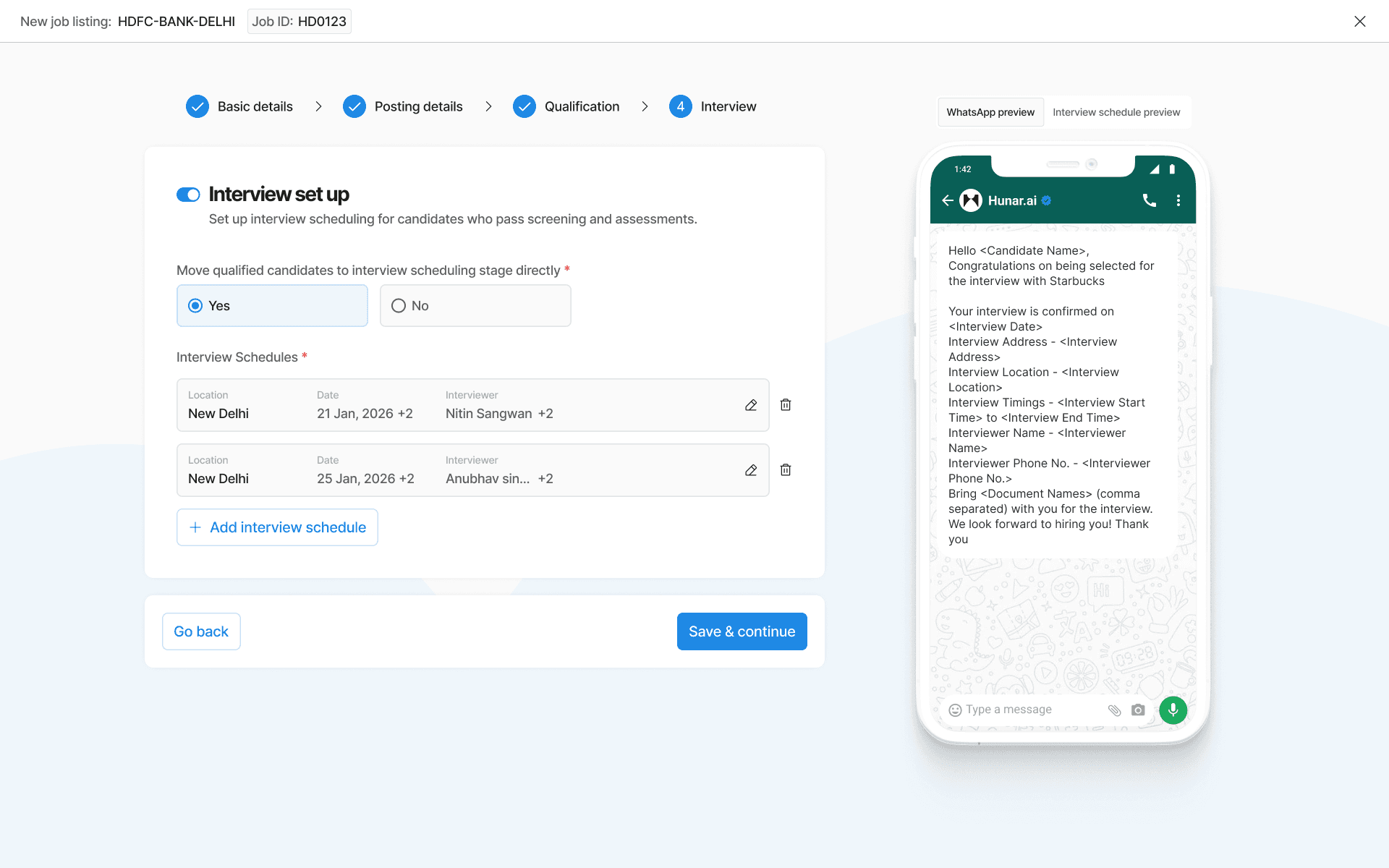Image resolution: width=1389 pixels, height=868 pixels.
Task: Select Yes for direct interview scheduling
Action: tap(272, 305)
